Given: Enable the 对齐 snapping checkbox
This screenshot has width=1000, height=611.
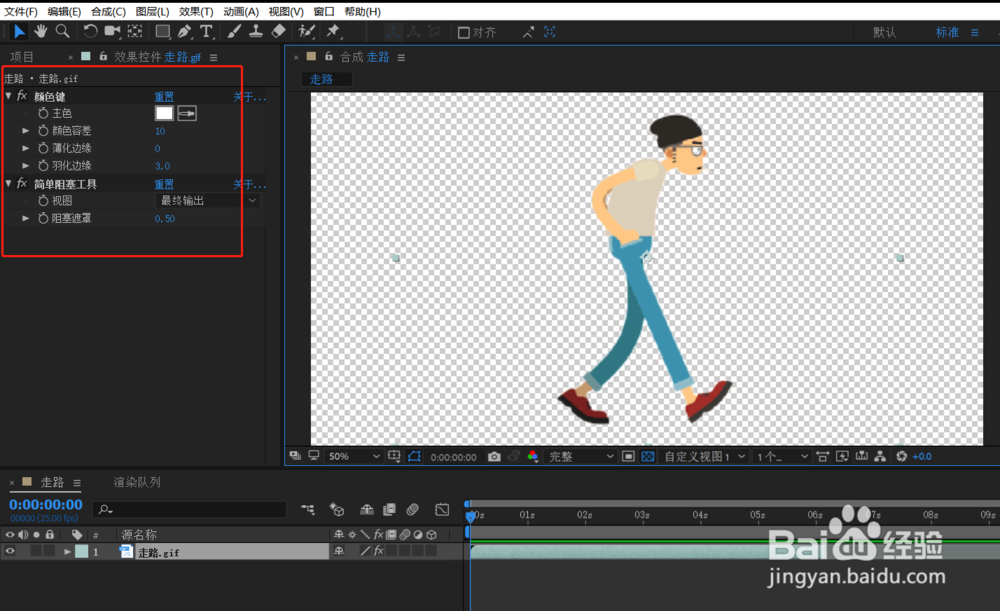Looking at the screenshot, I should tap(464, 32).
